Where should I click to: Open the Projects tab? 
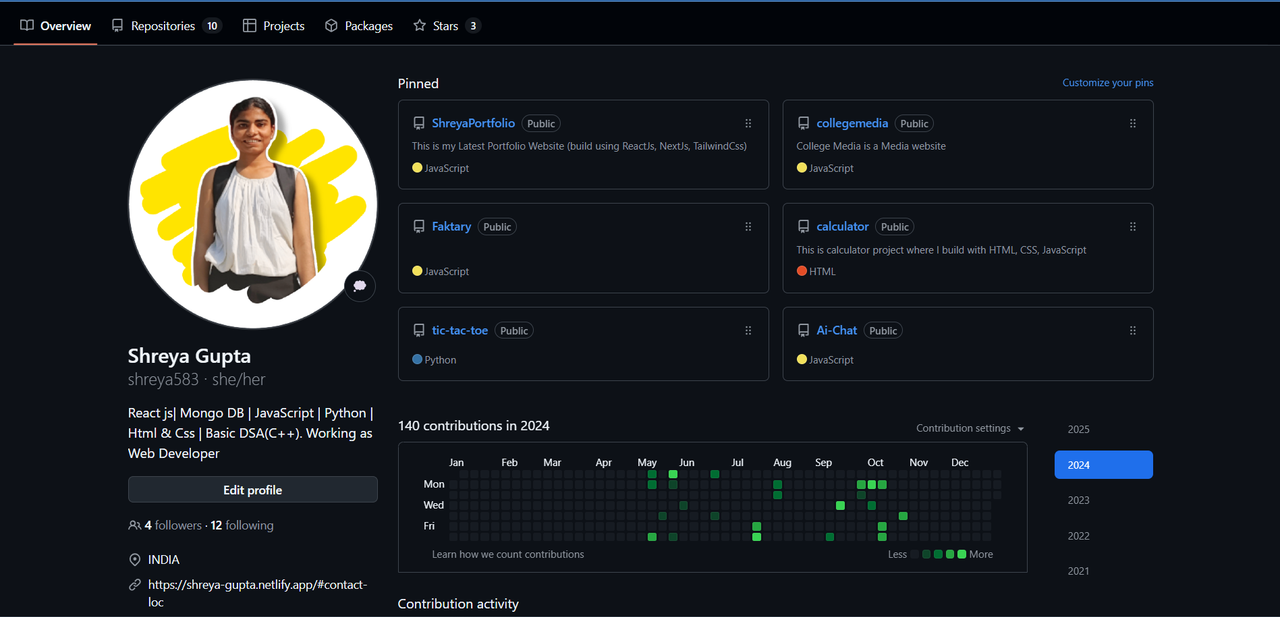click(274, 26)
